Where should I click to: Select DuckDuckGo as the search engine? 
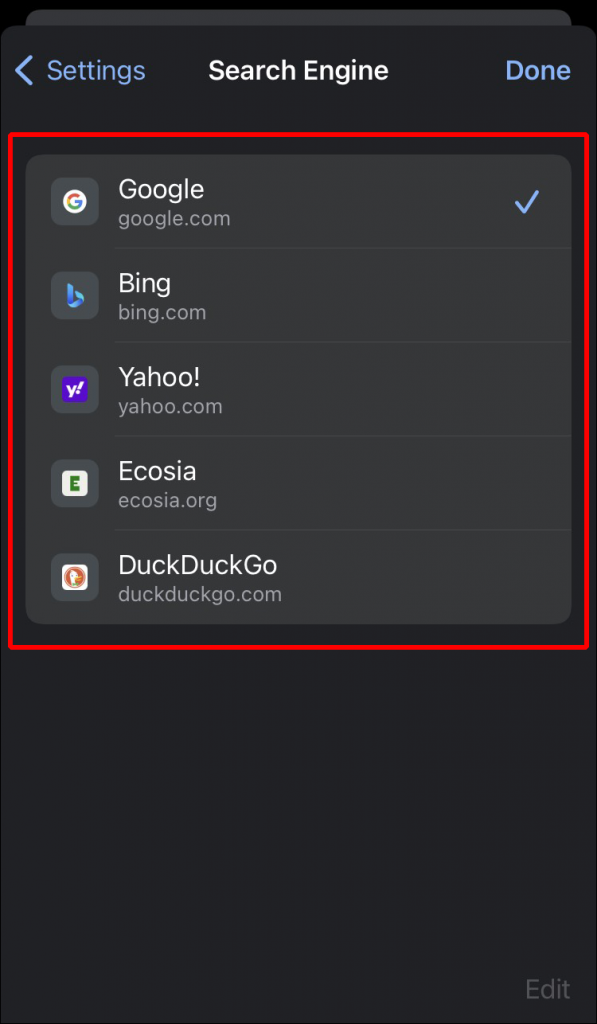point(298,577)
